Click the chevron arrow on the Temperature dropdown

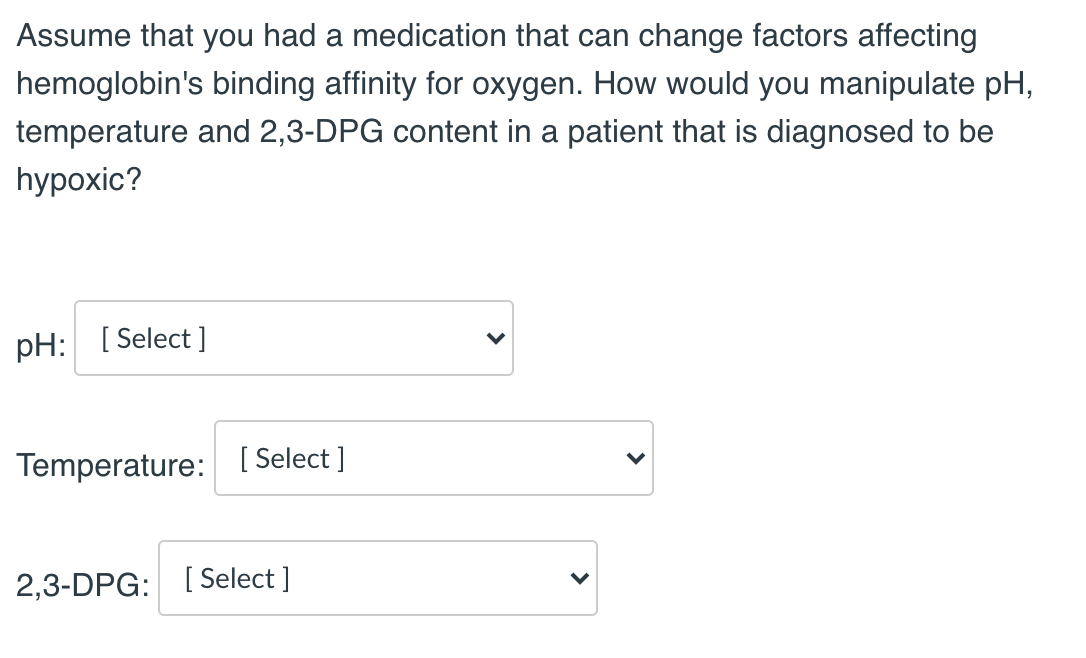pyautogui.click(x=635, y=458)
